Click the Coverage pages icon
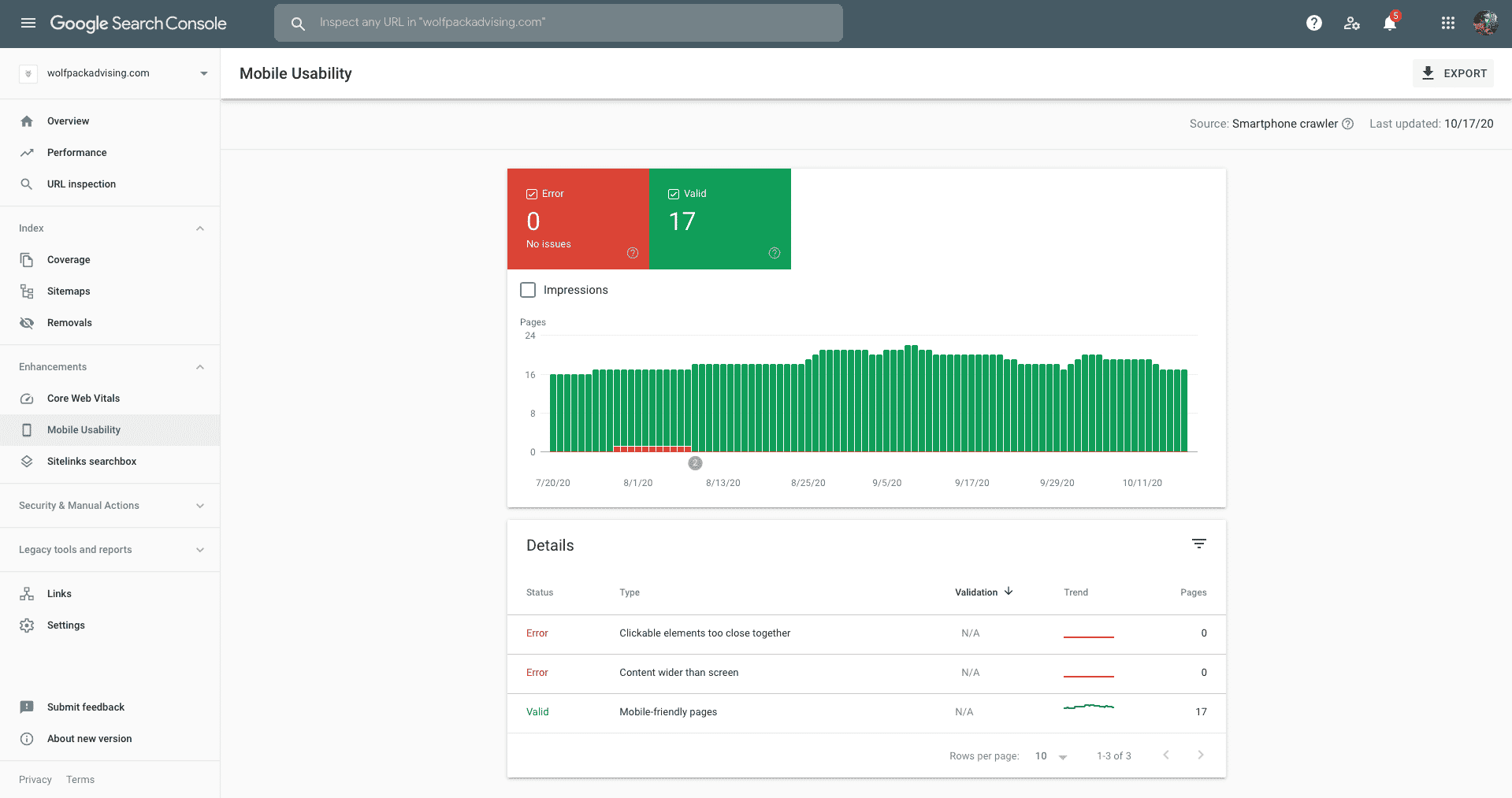The width and height of the screenshot is (1512, 798). 27,260
